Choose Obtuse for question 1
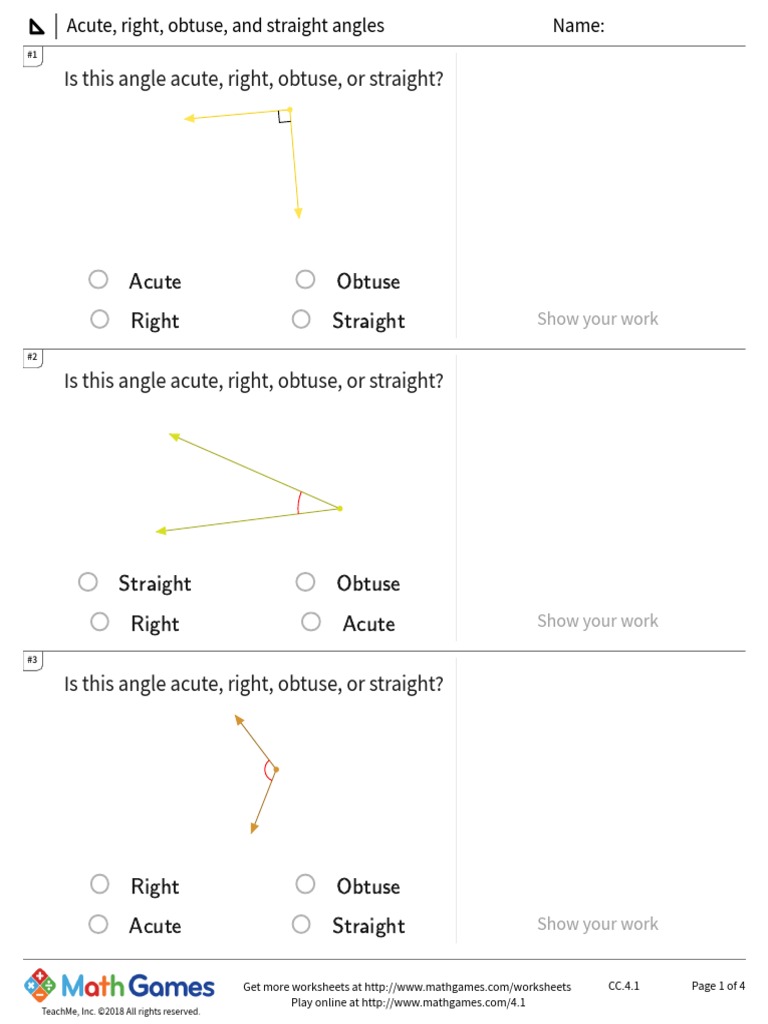Viewport: 768px width, 1024px height. (306, 280)
